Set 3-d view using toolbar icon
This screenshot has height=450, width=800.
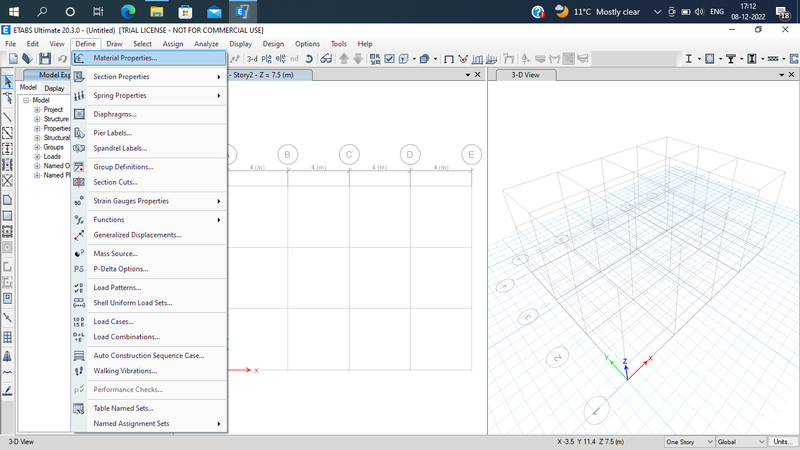(252, 59)
